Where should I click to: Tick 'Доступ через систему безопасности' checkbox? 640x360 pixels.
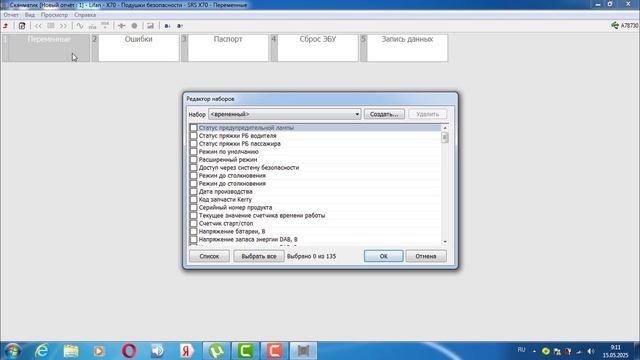tap(193, 167)
